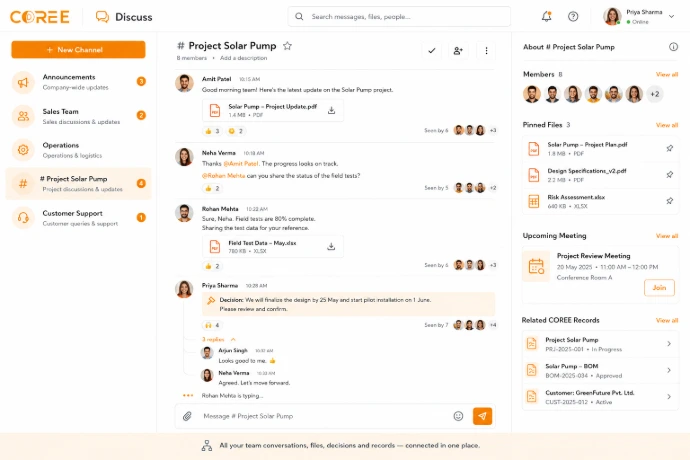The width and height of the screenshot is (690, 460).
Task: Click Add a description link
Action: (x=243, y=58)
